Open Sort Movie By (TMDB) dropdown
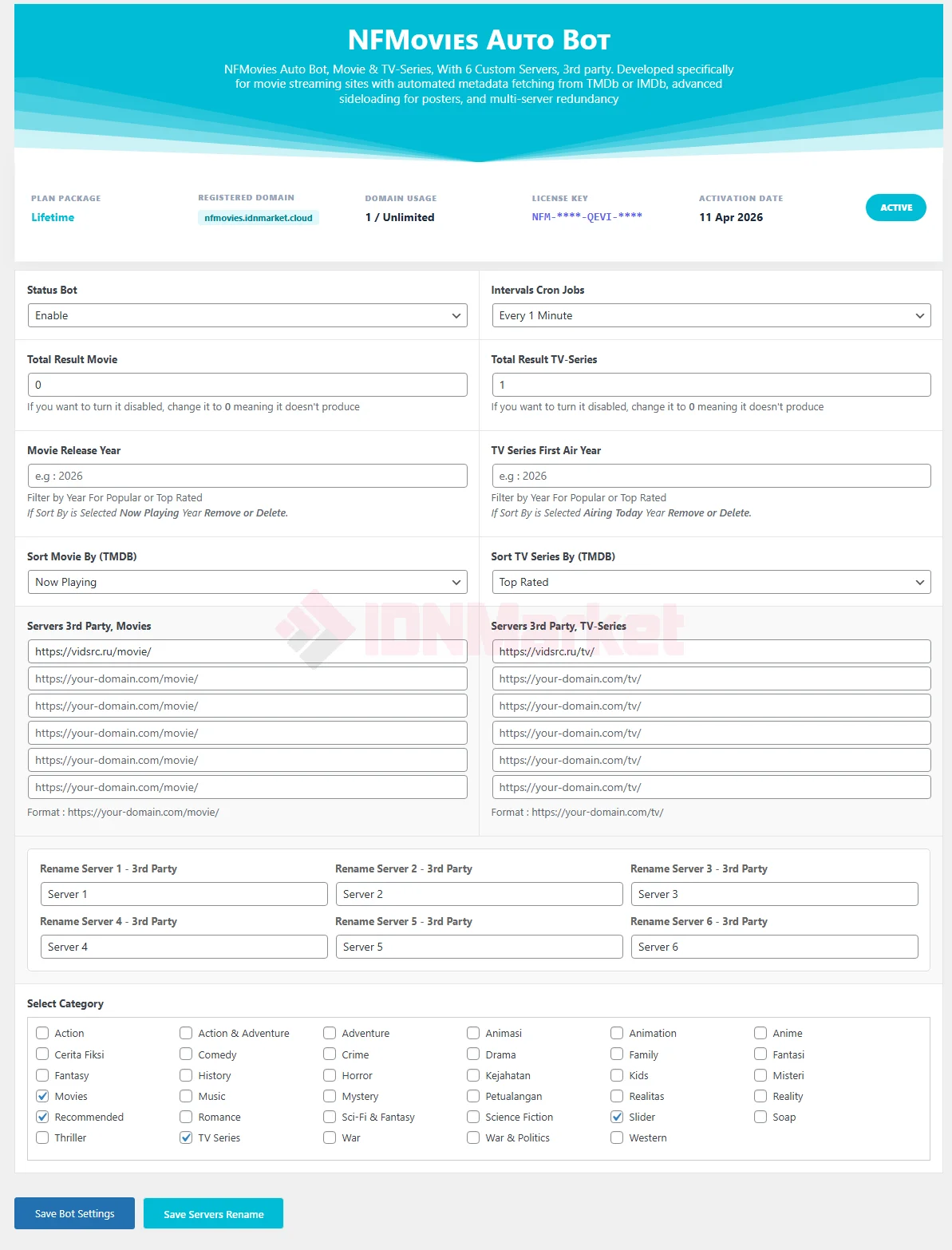952x1250 pixels. pos(247,582)
